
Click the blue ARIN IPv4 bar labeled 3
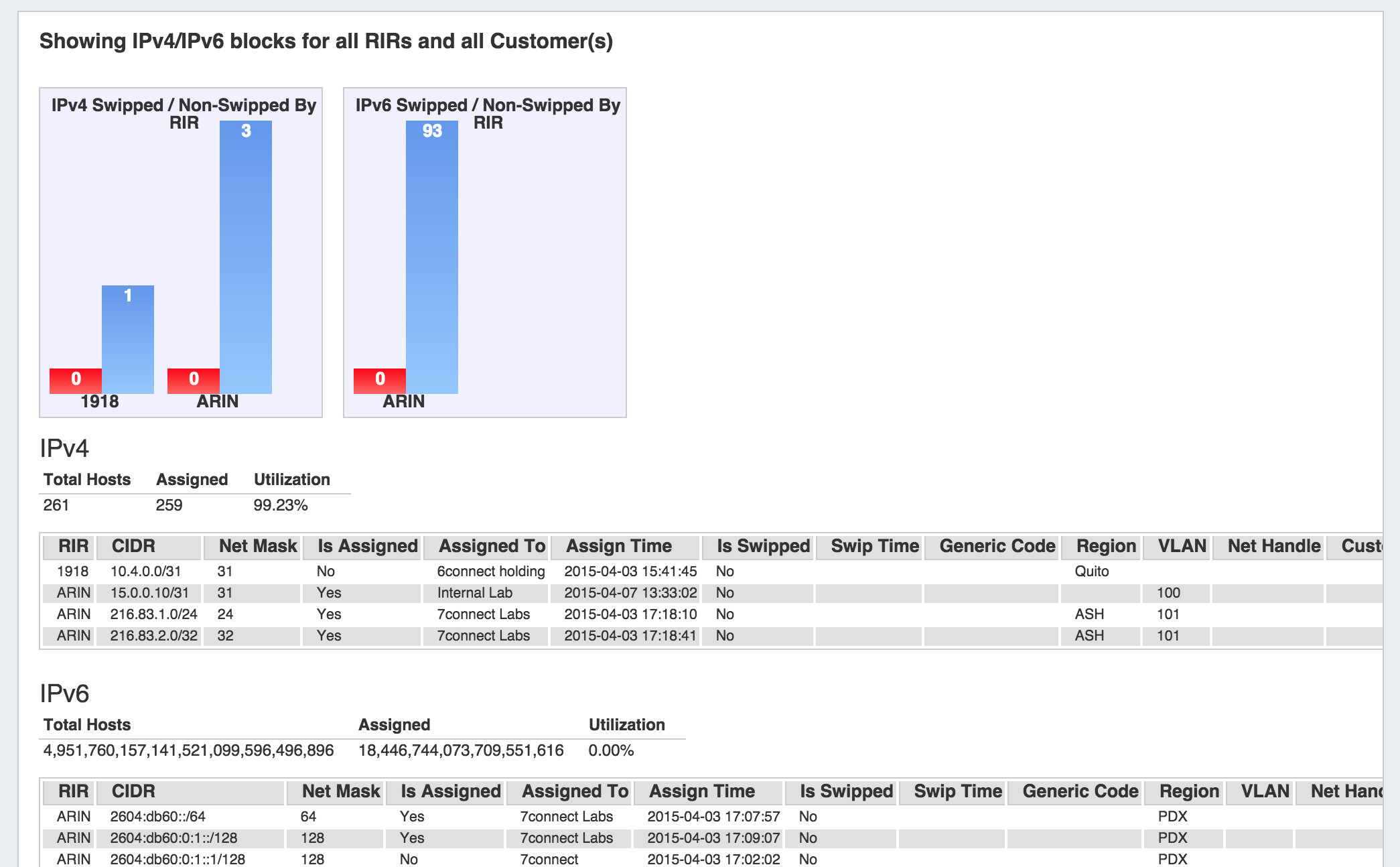pyautogui.click(x=246, y=258)
